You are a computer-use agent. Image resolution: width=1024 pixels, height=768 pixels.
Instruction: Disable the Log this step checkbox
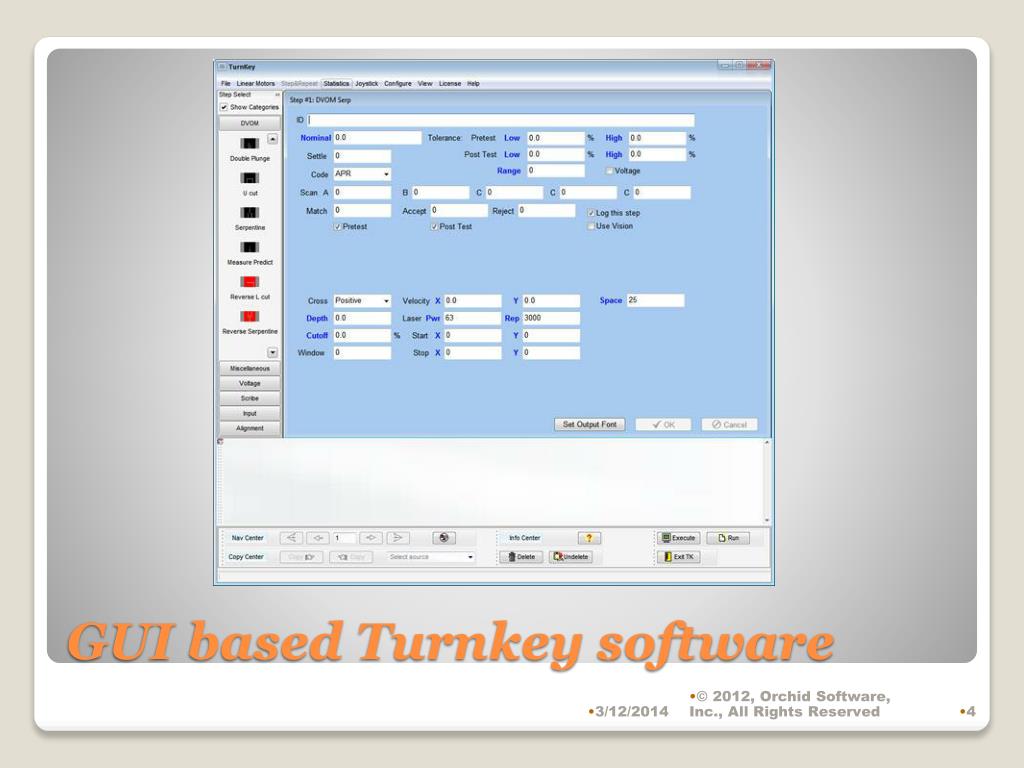(591, 213)
